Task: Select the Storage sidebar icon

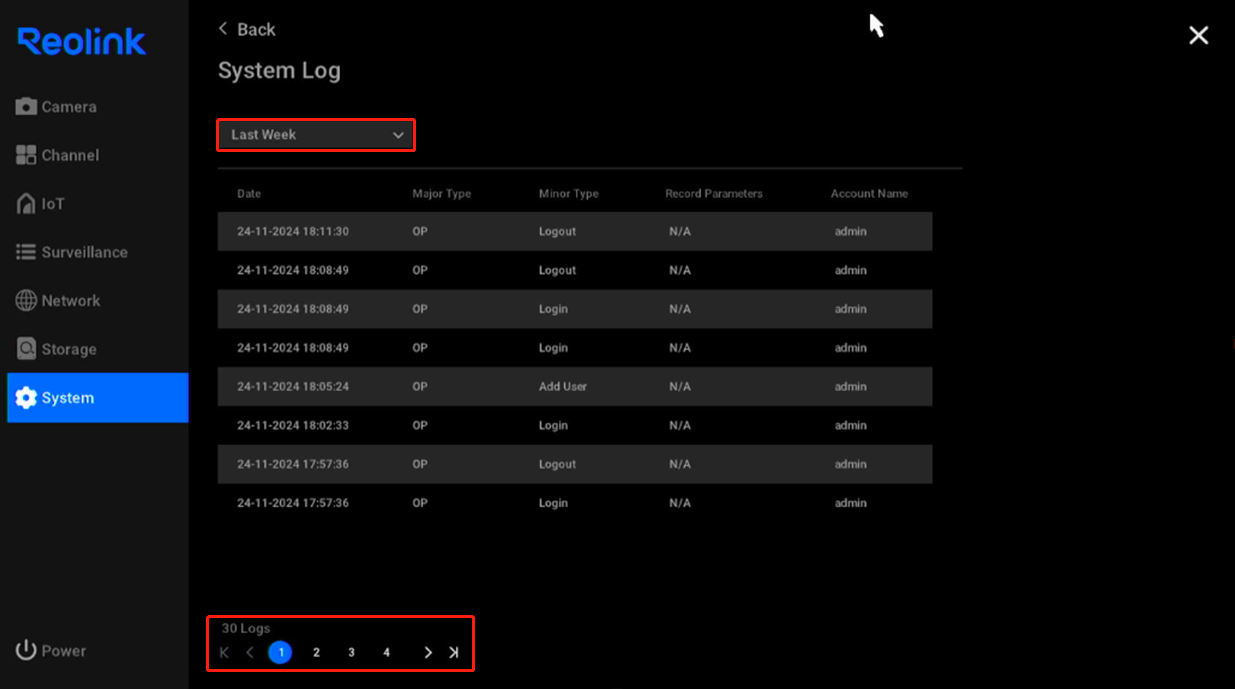Action: (x=66, y=348)
